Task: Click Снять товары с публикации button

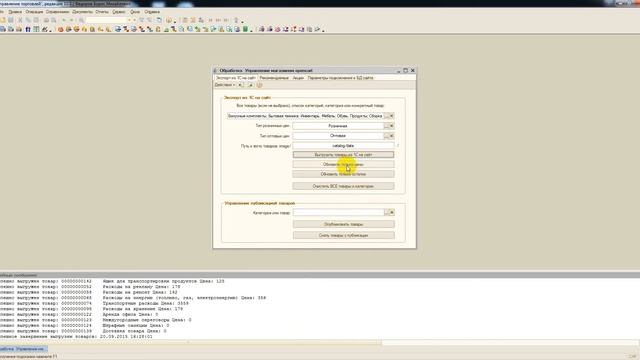Action: (x=344, y=236)
